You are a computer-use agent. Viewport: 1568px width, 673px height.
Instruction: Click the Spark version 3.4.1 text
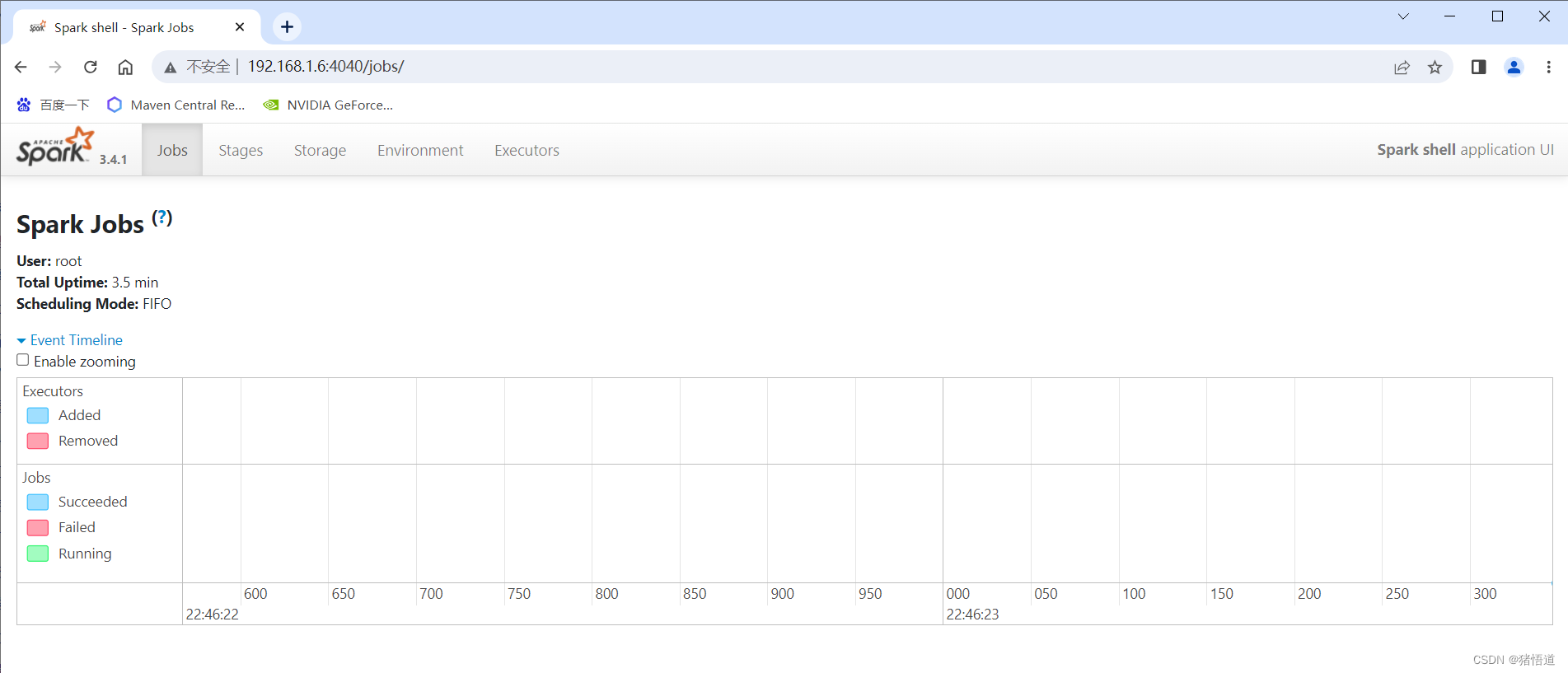(x=113, y=160)
